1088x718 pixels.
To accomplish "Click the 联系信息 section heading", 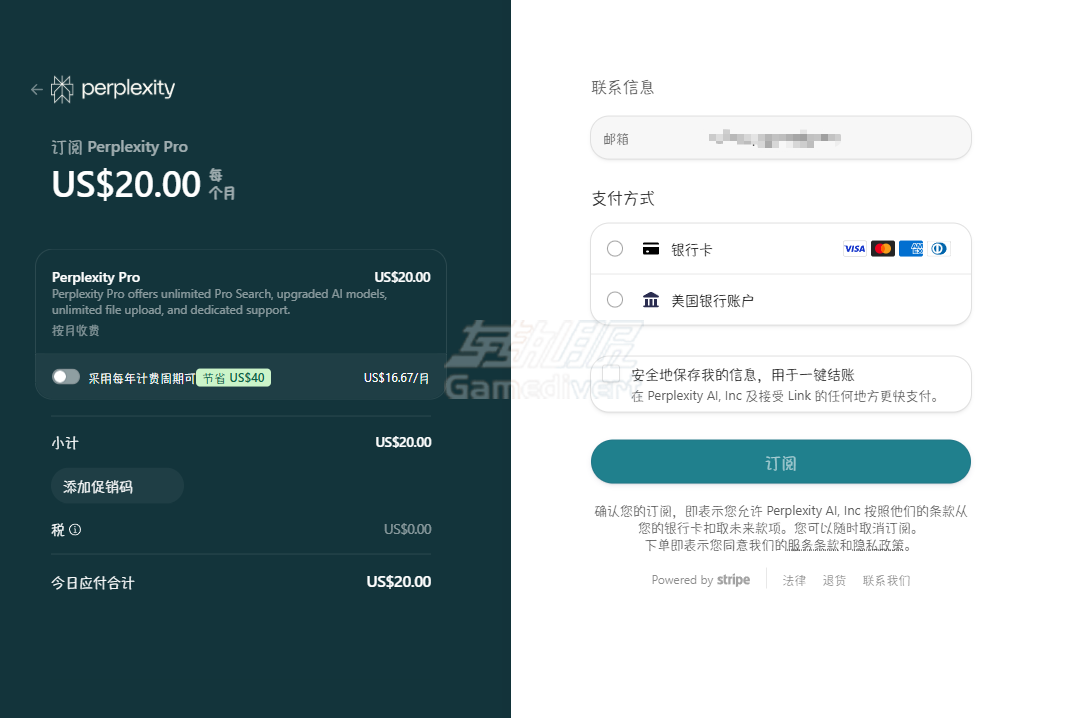I will click(x=622, y=87).
